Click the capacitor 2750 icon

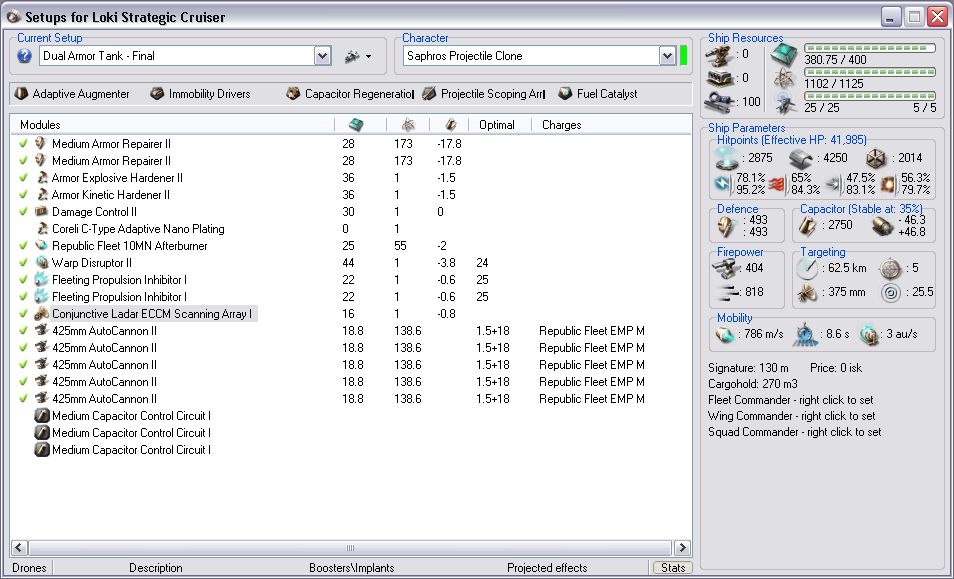click(x=807, y=226)
